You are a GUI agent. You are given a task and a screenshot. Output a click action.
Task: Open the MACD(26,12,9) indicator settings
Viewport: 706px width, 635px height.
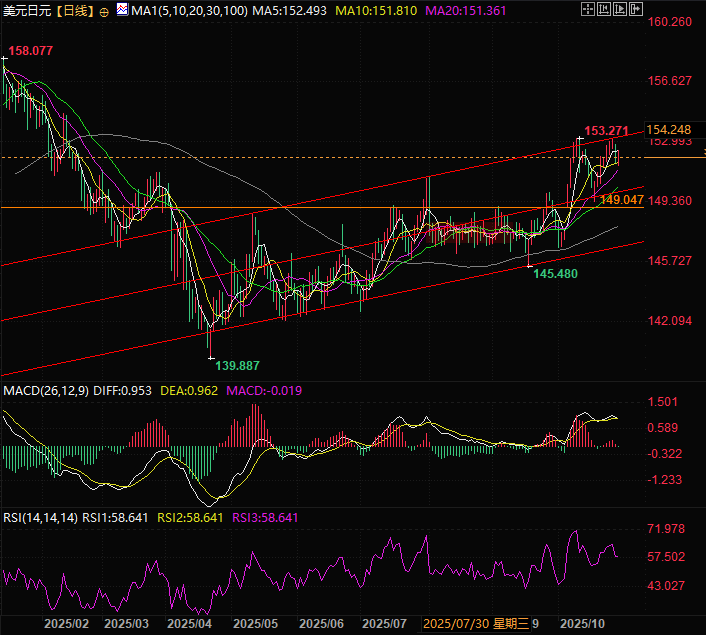click(x=45, y=390)
